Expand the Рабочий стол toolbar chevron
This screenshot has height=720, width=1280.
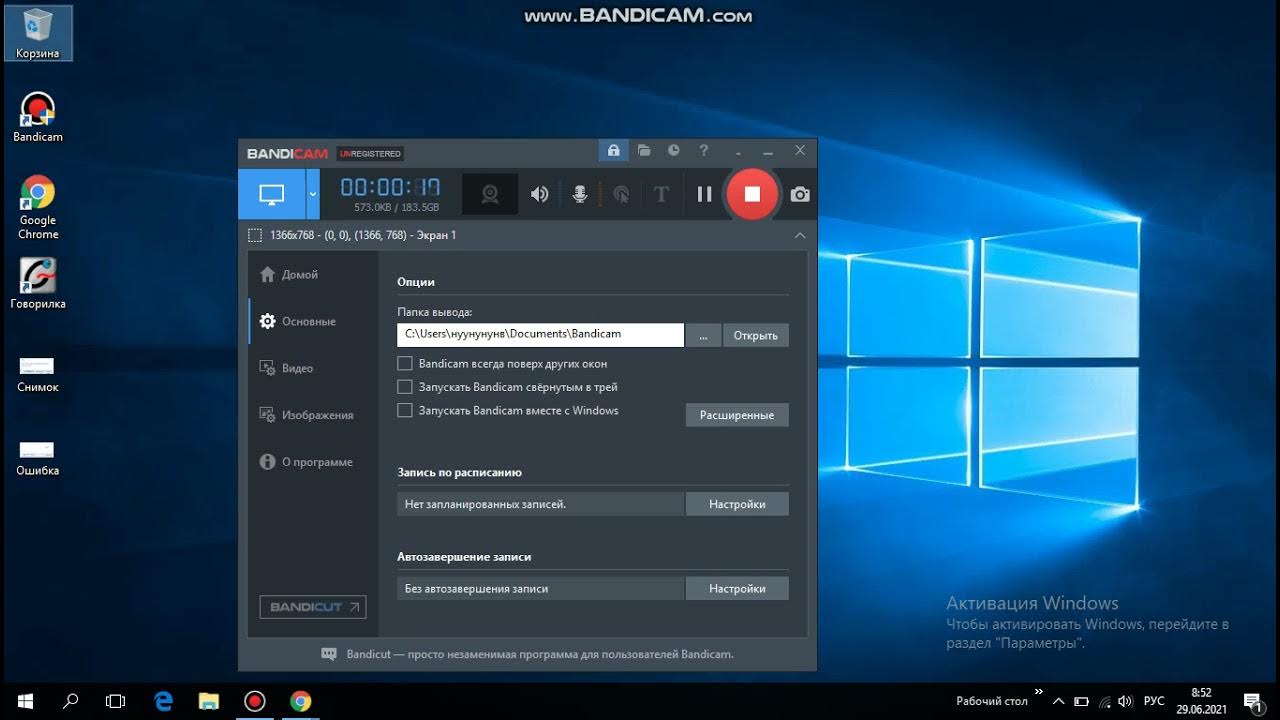(1039, 692)
